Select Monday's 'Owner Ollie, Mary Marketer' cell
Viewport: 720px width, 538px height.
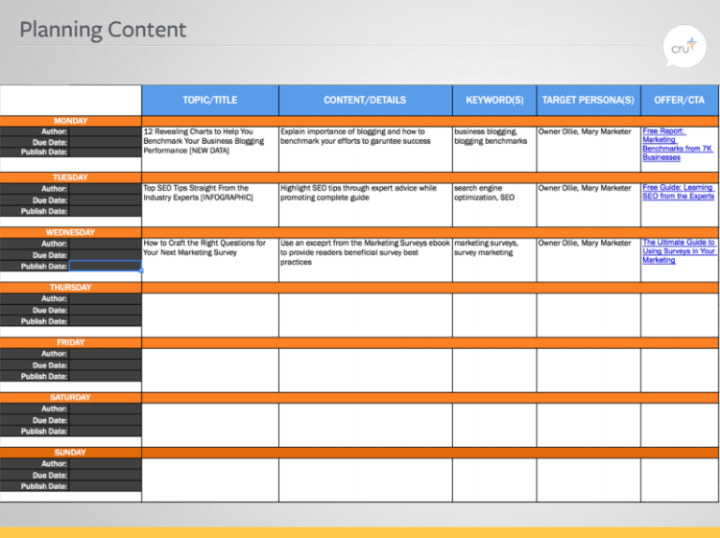[x=588, y=149]
